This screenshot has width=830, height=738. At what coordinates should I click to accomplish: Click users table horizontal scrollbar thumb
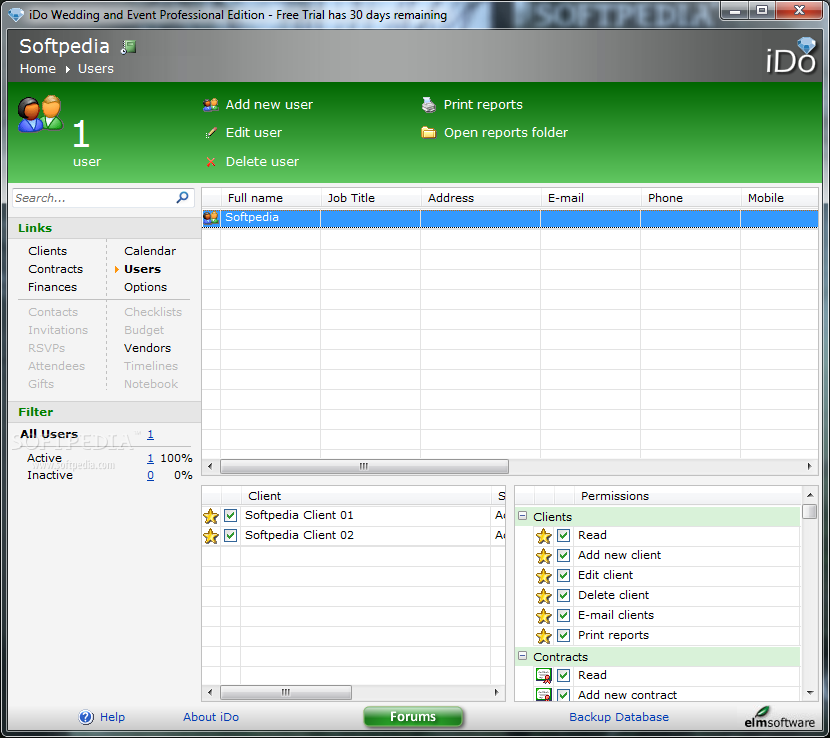pos(364,466)
